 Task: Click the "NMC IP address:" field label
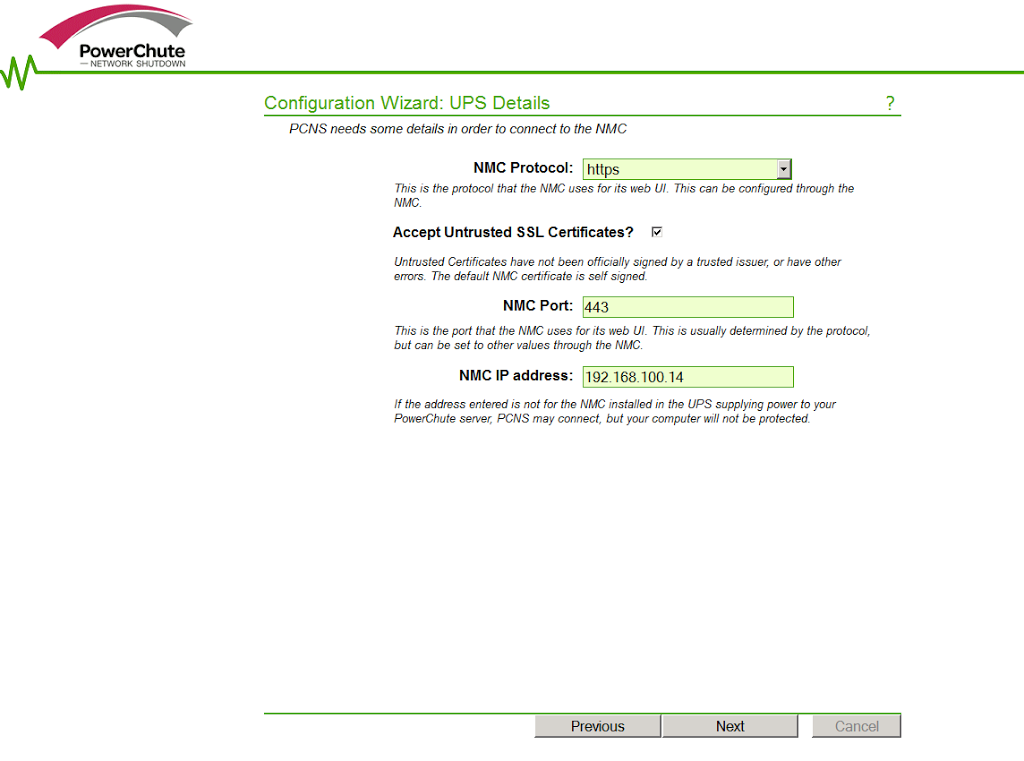tap(516, 376)
